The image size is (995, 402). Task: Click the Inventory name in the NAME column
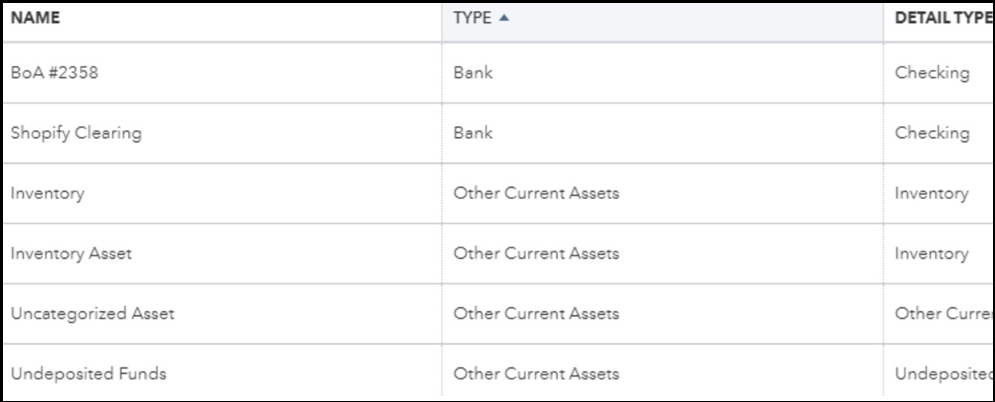coord(47,194)
